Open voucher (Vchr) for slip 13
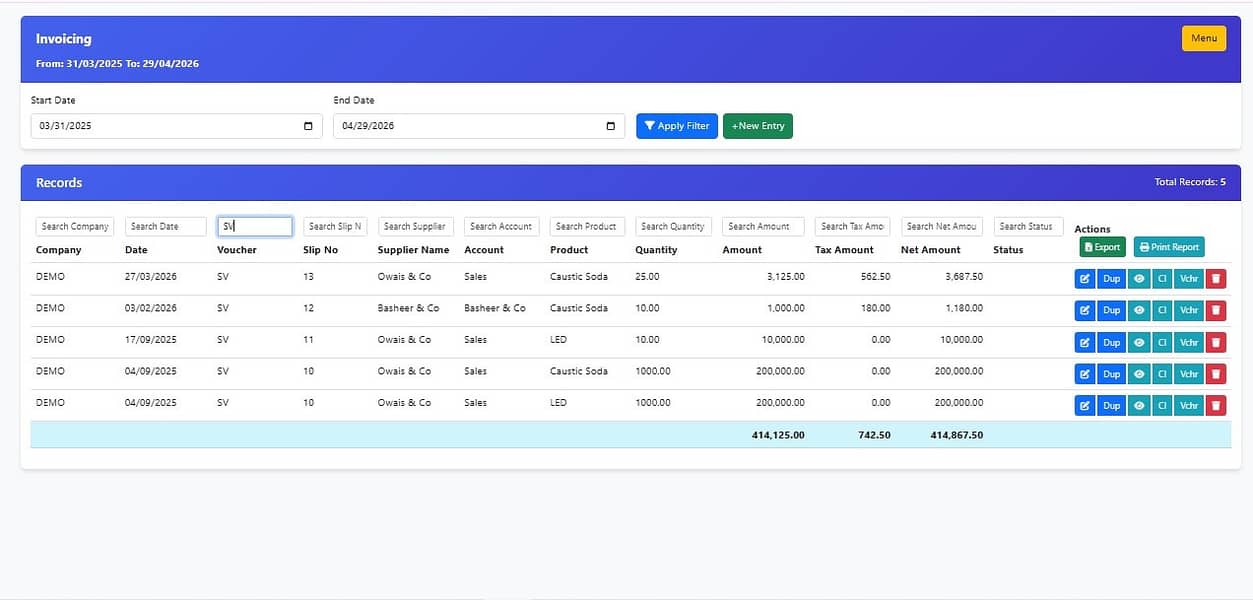Image resolution: width=1253 pixels, height=600 pixels. tap(1189, 279)
